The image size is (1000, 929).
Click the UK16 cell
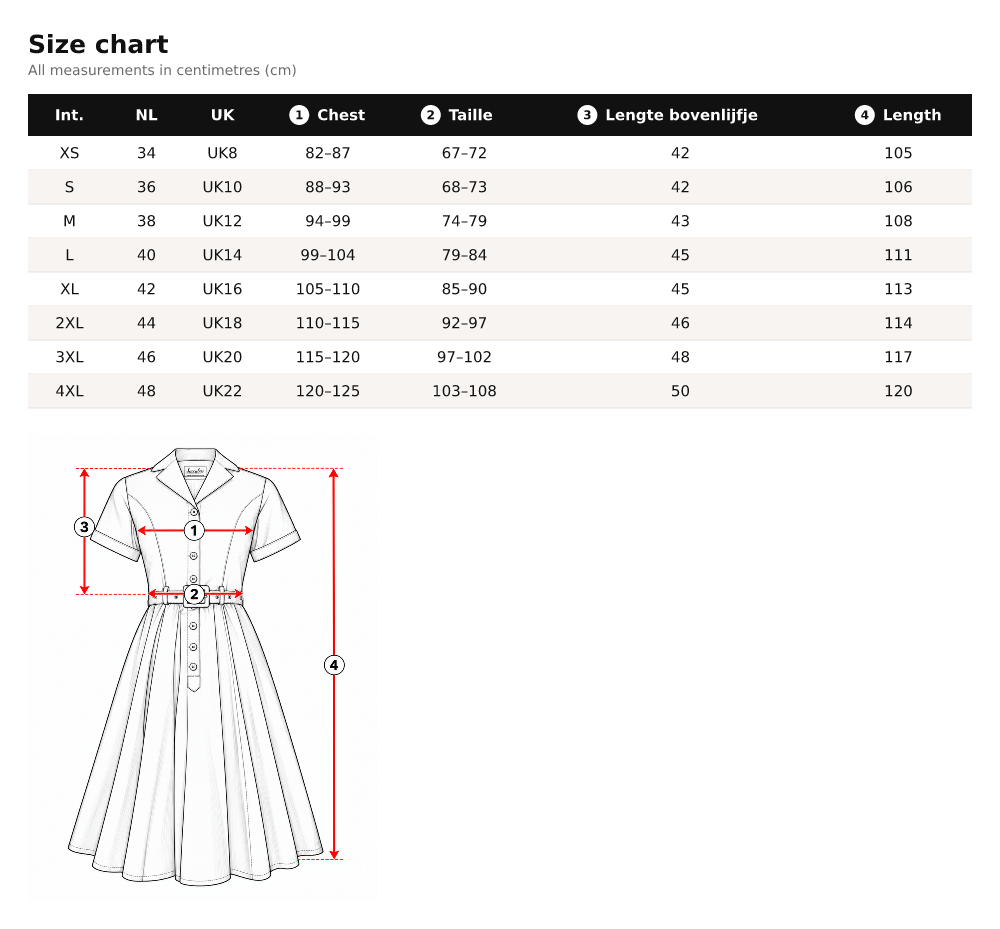click(222, 289)
